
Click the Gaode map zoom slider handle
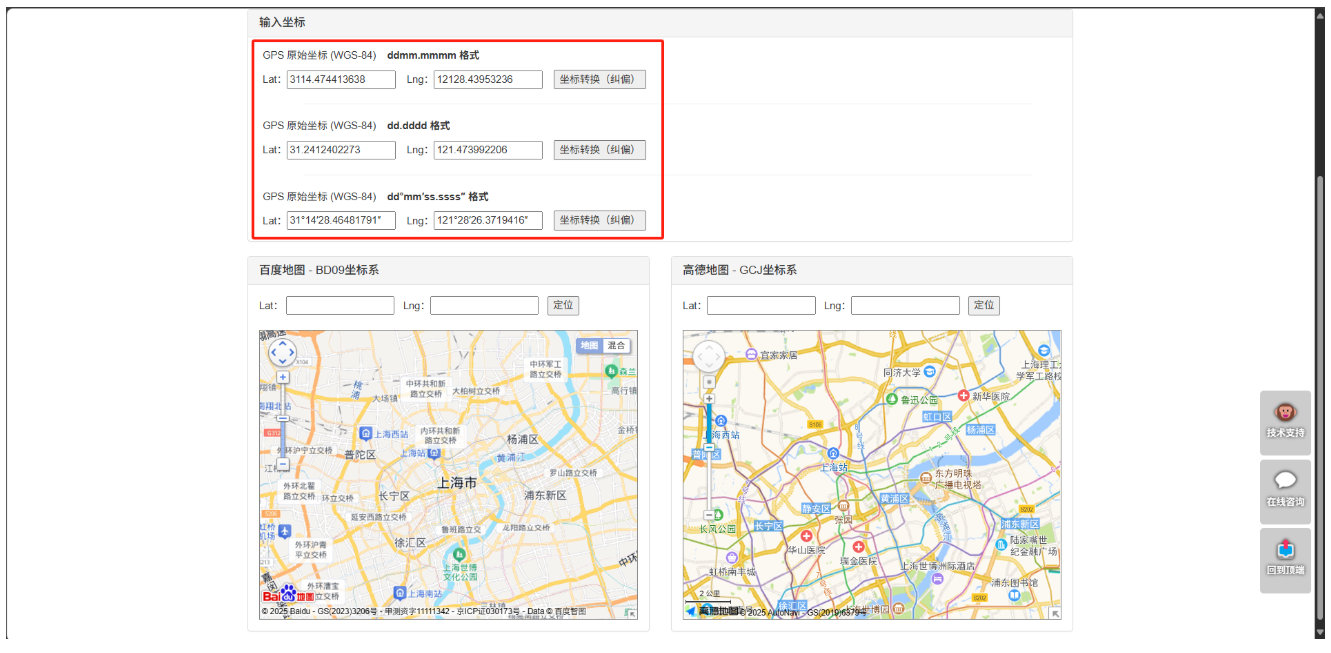coord(708,447)
